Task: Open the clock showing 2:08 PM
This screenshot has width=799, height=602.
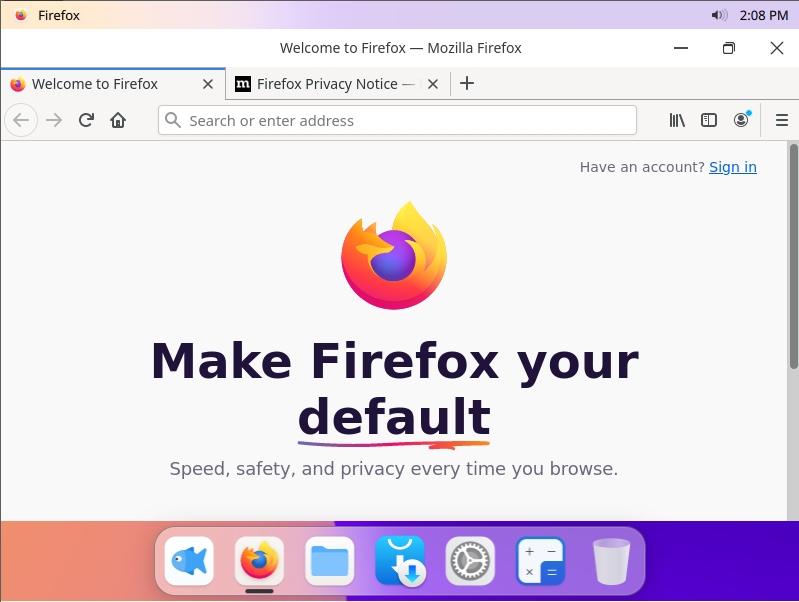Action: click(763, 15)
